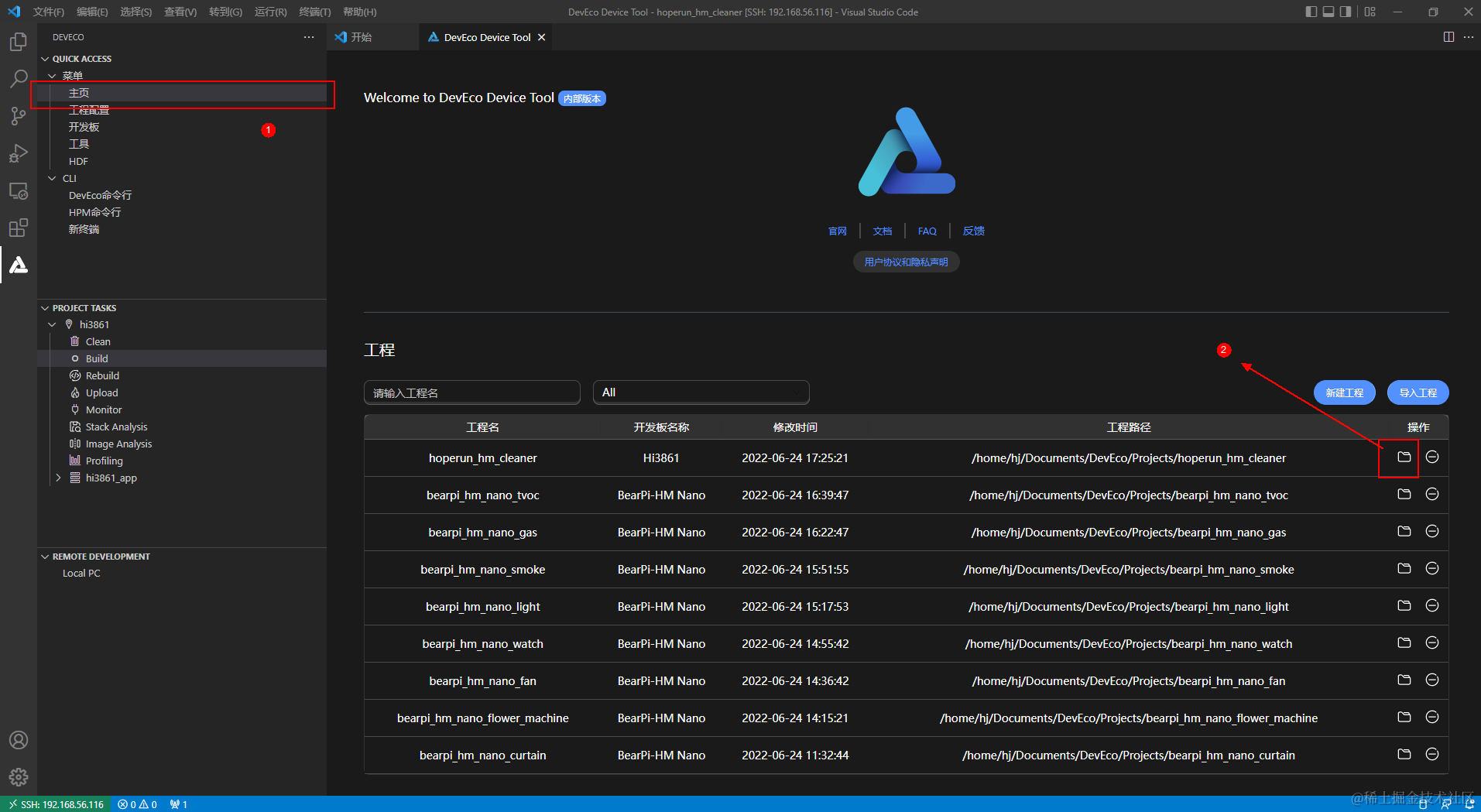Viewport: 1481px width, 812px height.
Task: Click SSH: 192.168.56.116 remote status indicator
Action: tap(56, 804)
